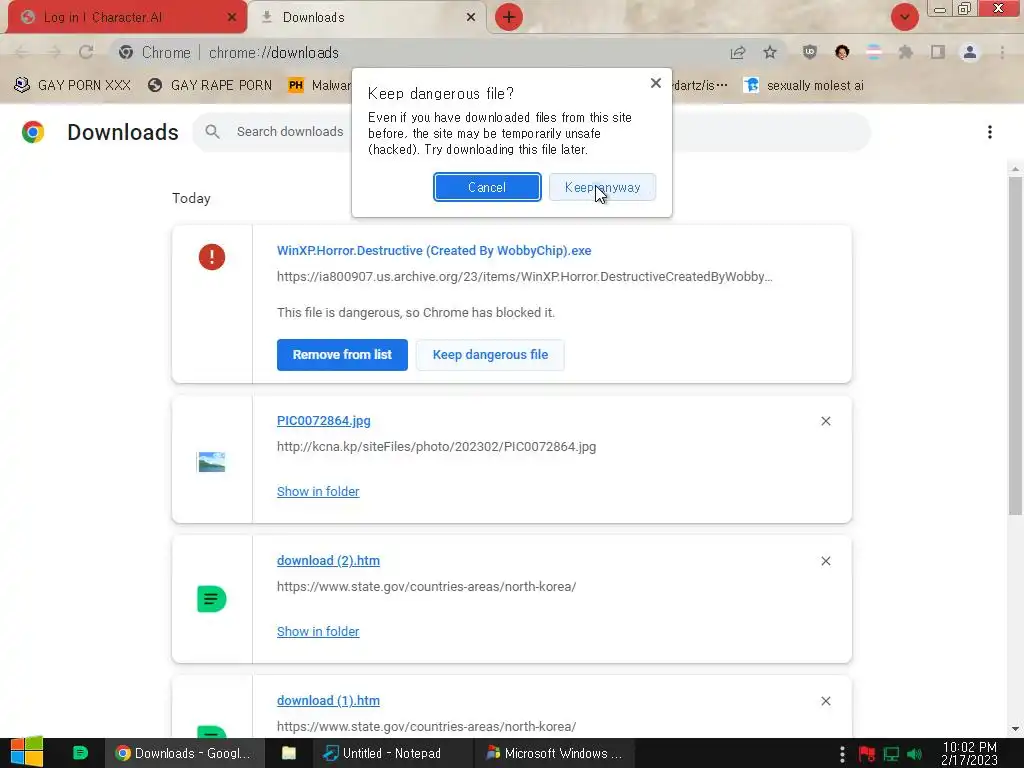
Task: Click the avatar face extension icon
Action: coord(842,52)
